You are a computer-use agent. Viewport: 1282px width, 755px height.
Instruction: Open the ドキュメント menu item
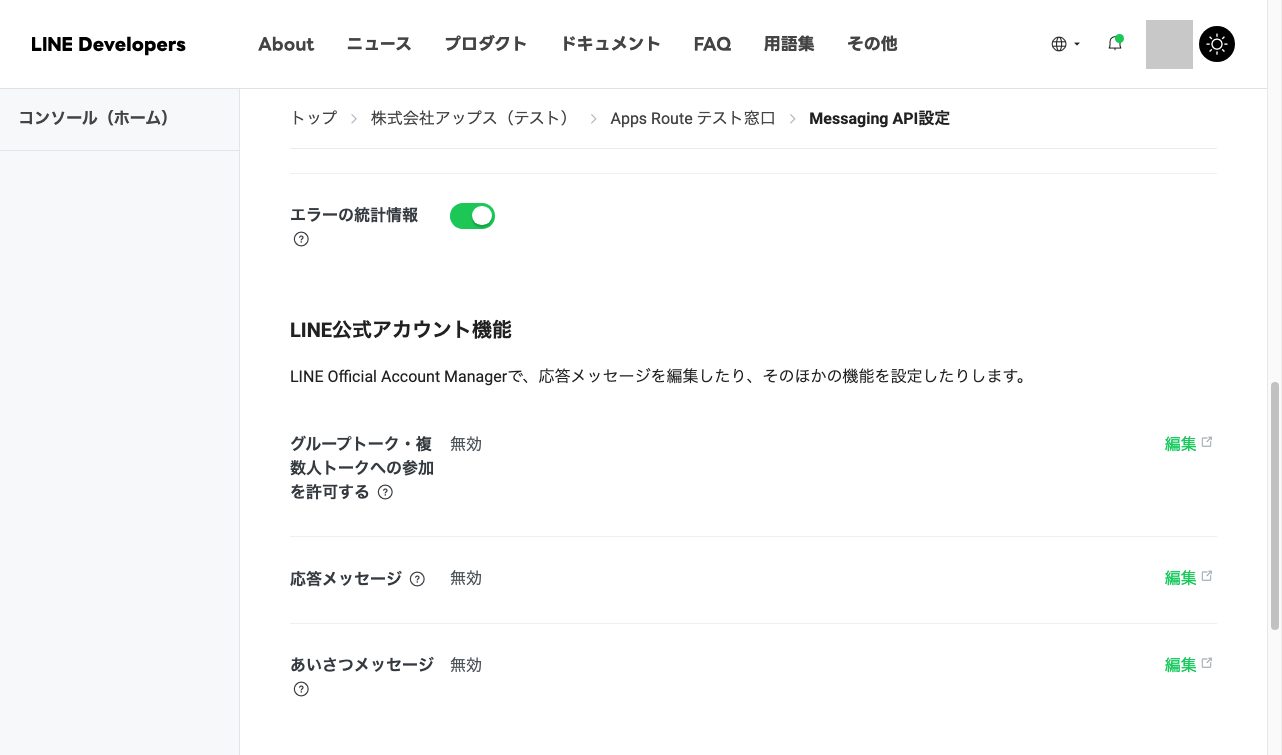pyautogui.click(x=610, y=44)
